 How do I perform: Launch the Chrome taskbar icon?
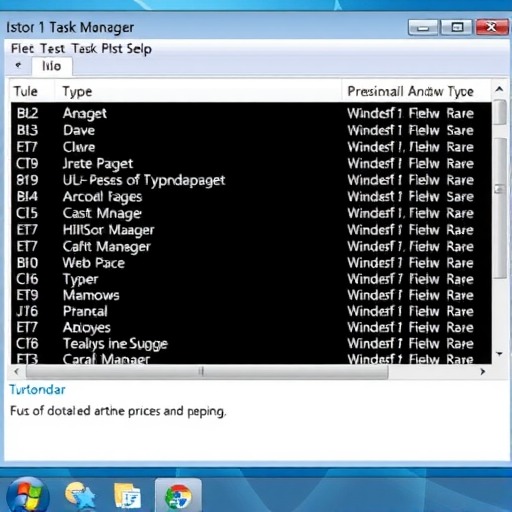coord(178,496)
